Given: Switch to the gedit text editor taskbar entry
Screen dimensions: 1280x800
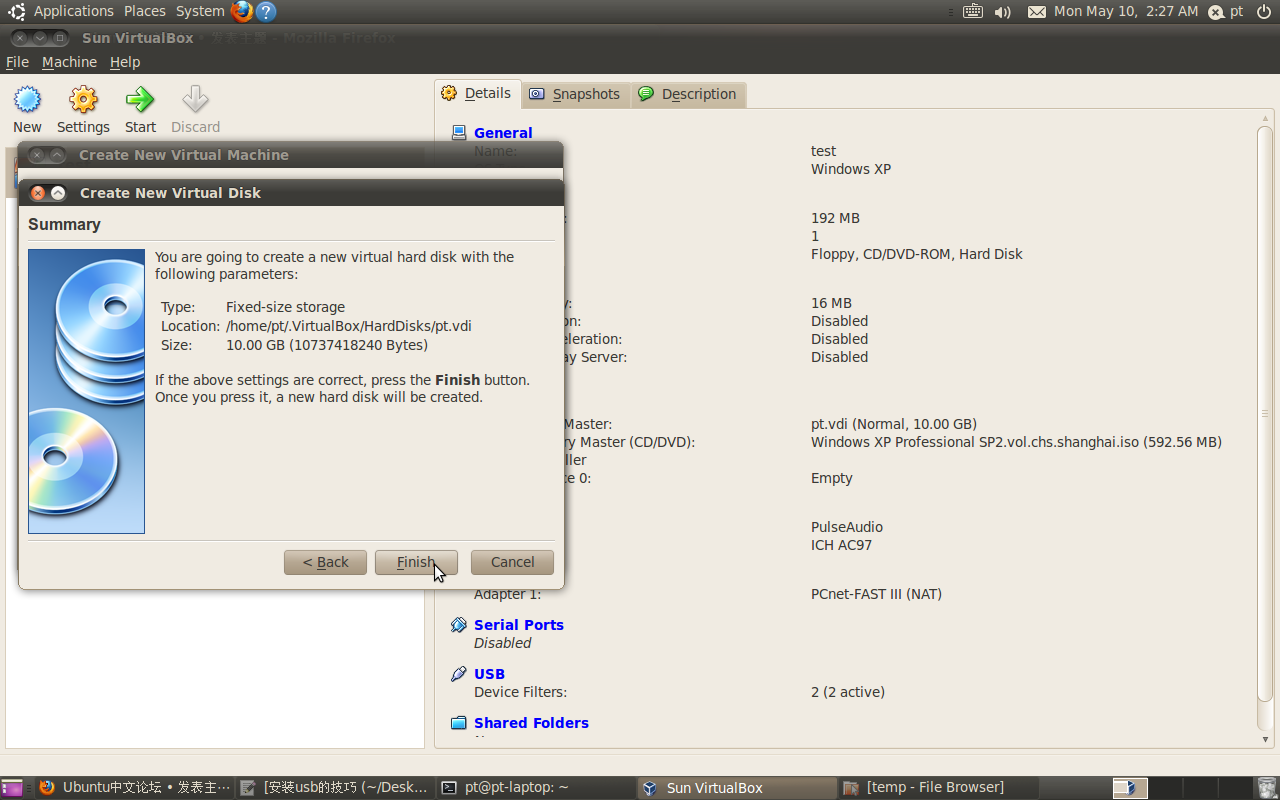Looking at the screenshot, I should (x=336, y=788).
